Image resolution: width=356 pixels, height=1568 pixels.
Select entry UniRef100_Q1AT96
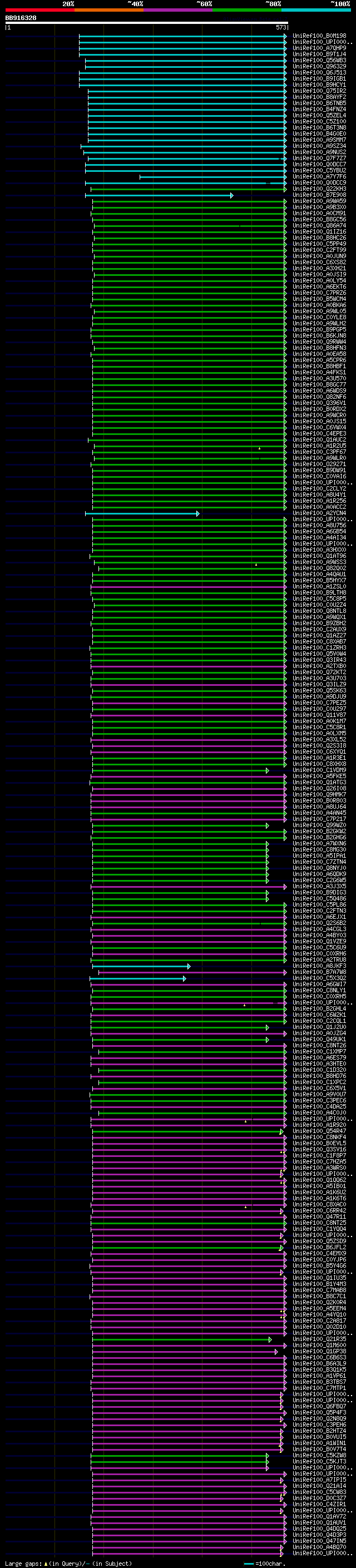pos(319,556)
